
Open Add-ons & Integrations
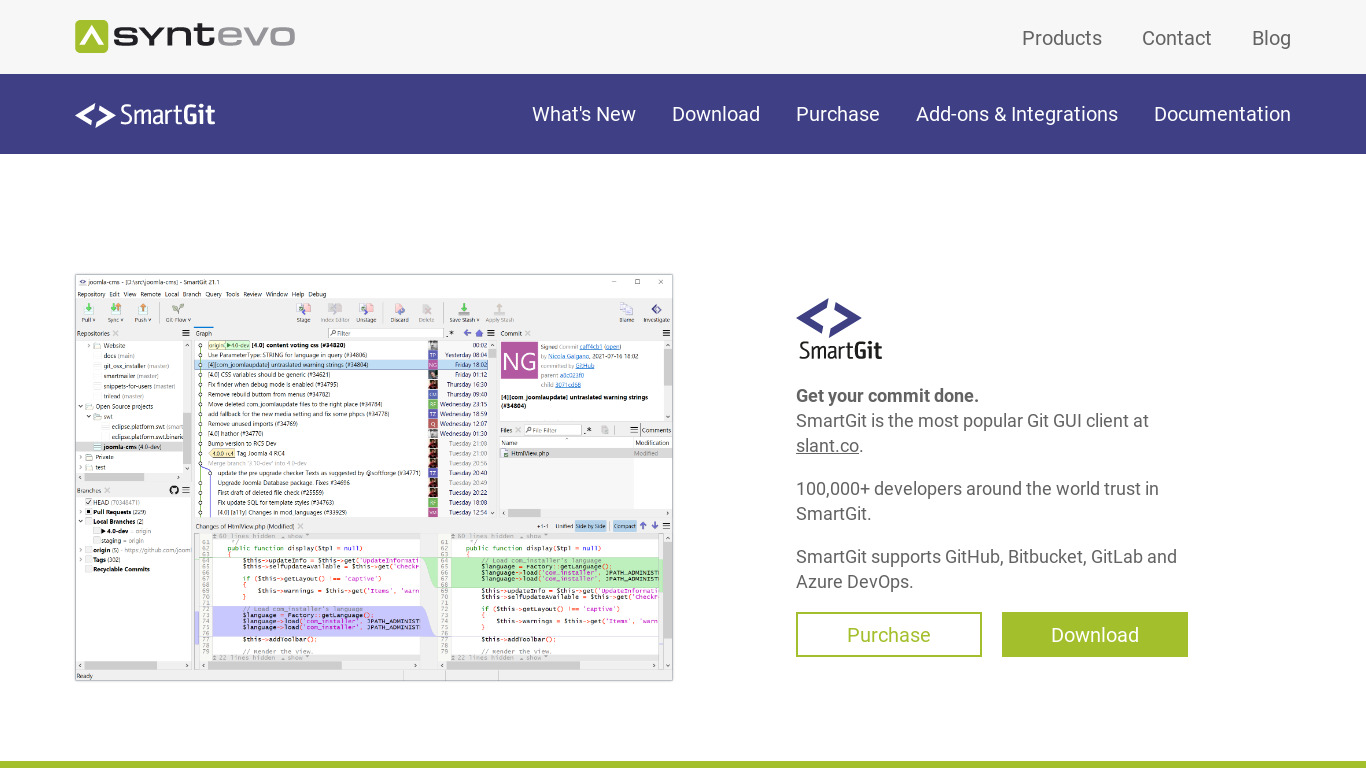(x=1017, y=114)
